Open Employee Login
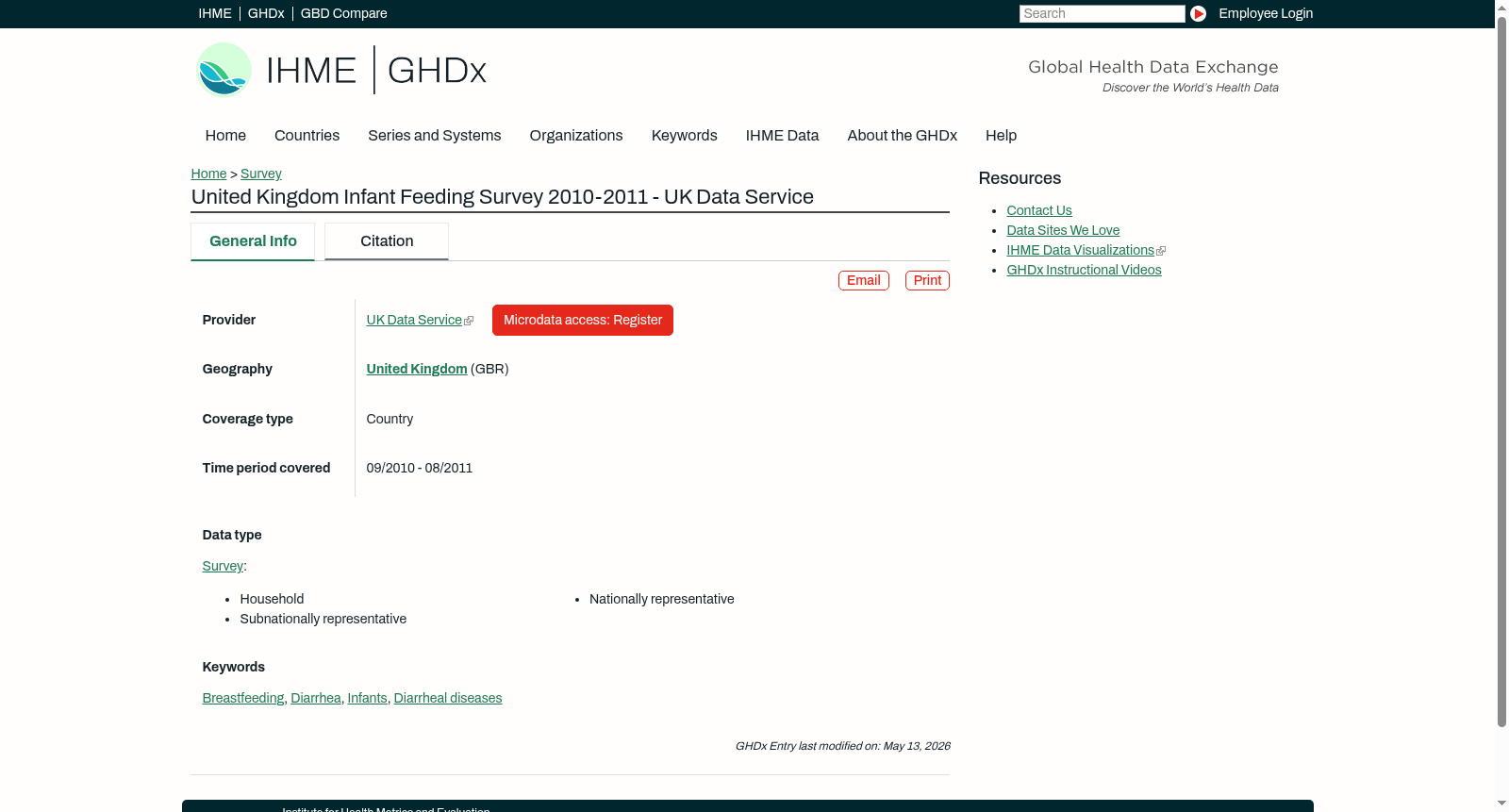The width and height of the screenshot is (1509, 812). (x=1266, y=13)
